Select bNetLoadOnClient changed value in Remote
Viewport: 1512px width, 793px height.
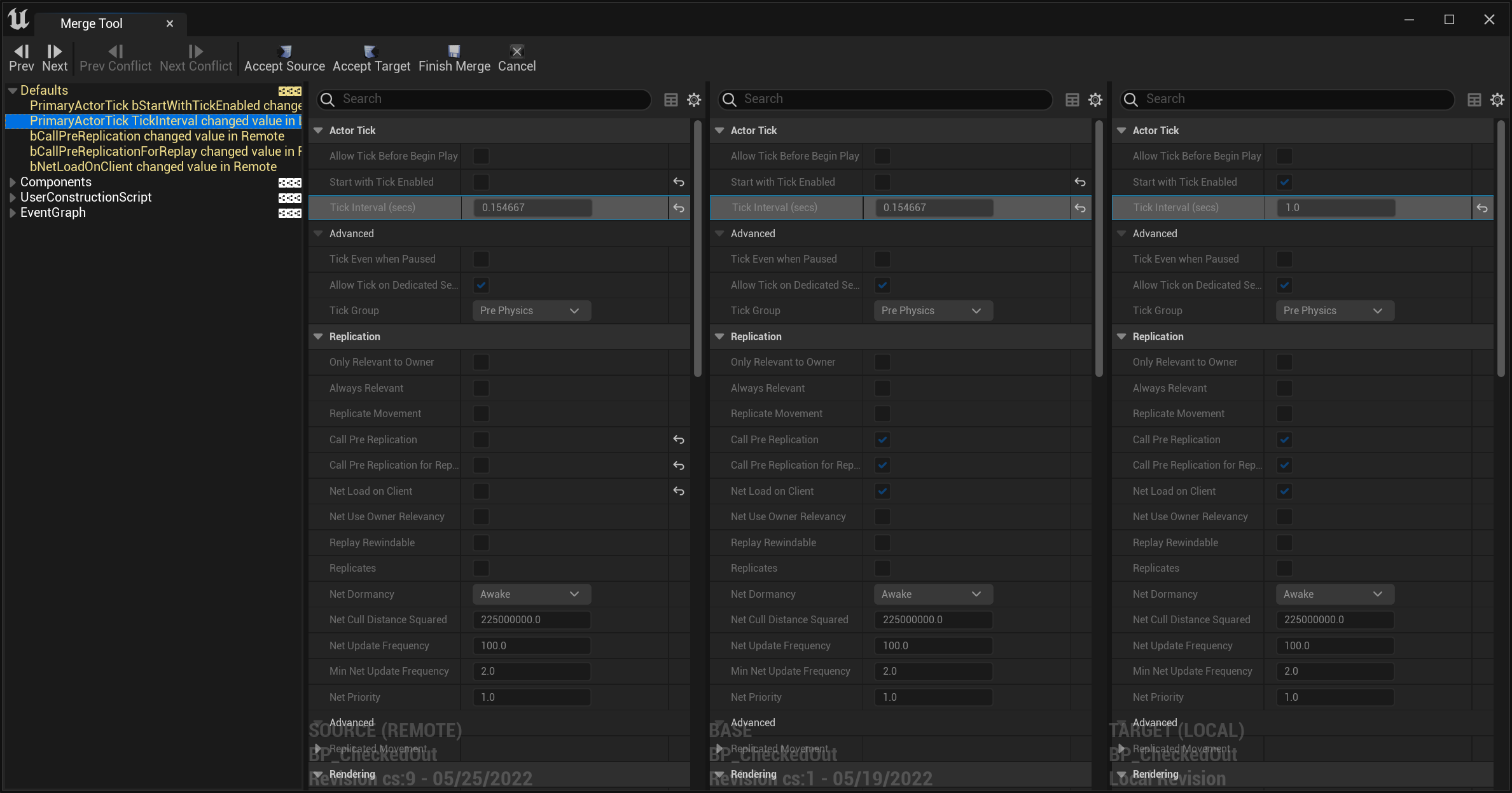tap(153, 167)
